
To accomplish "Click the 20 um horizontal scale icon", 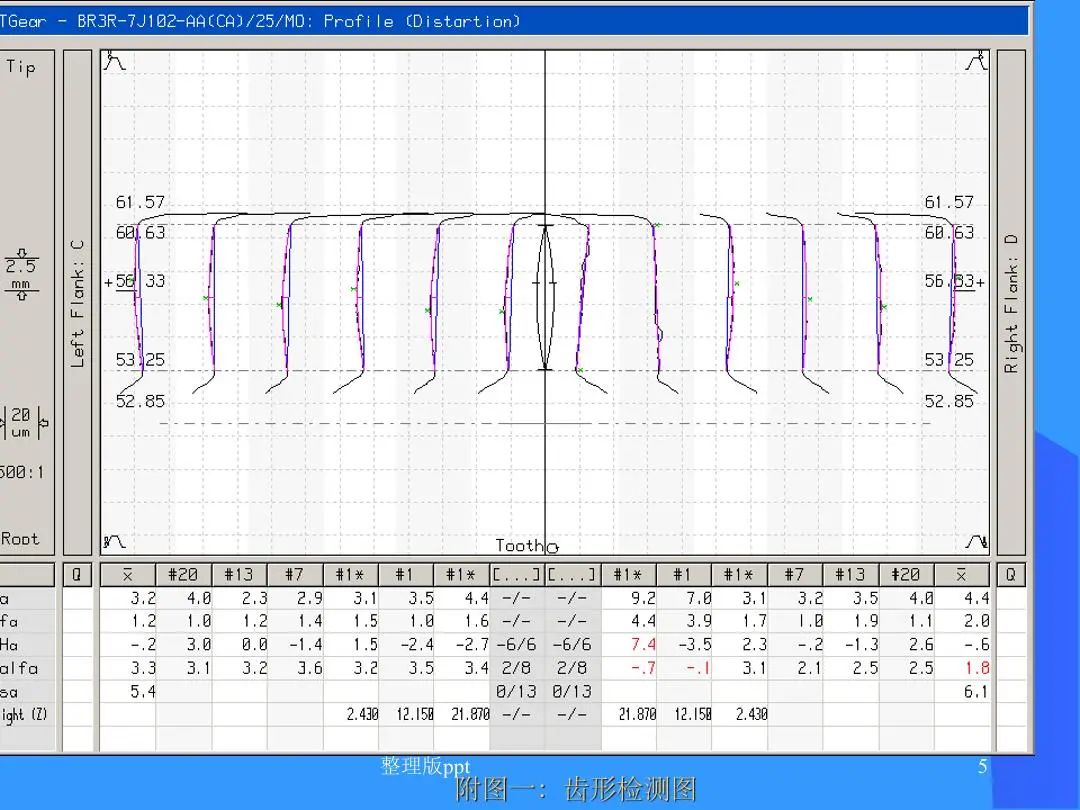I will click(x=21, y=422).
